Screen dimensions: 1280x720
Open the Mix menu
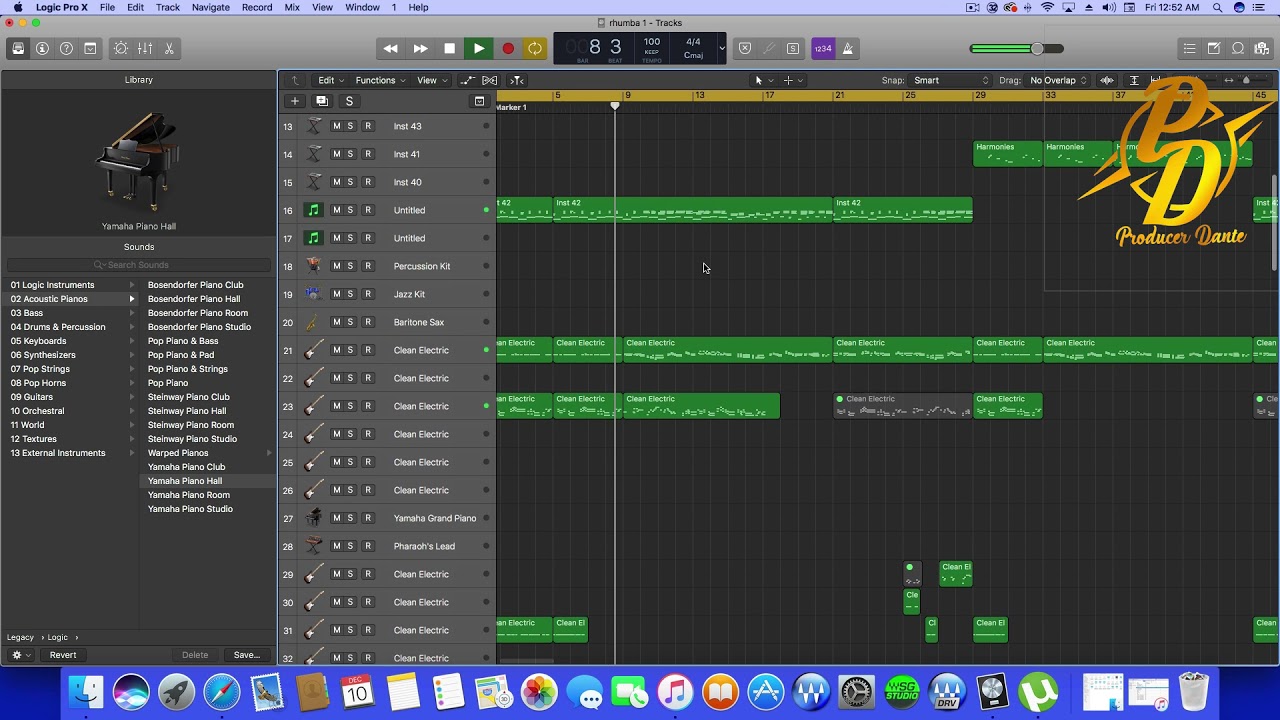(292, 7)
